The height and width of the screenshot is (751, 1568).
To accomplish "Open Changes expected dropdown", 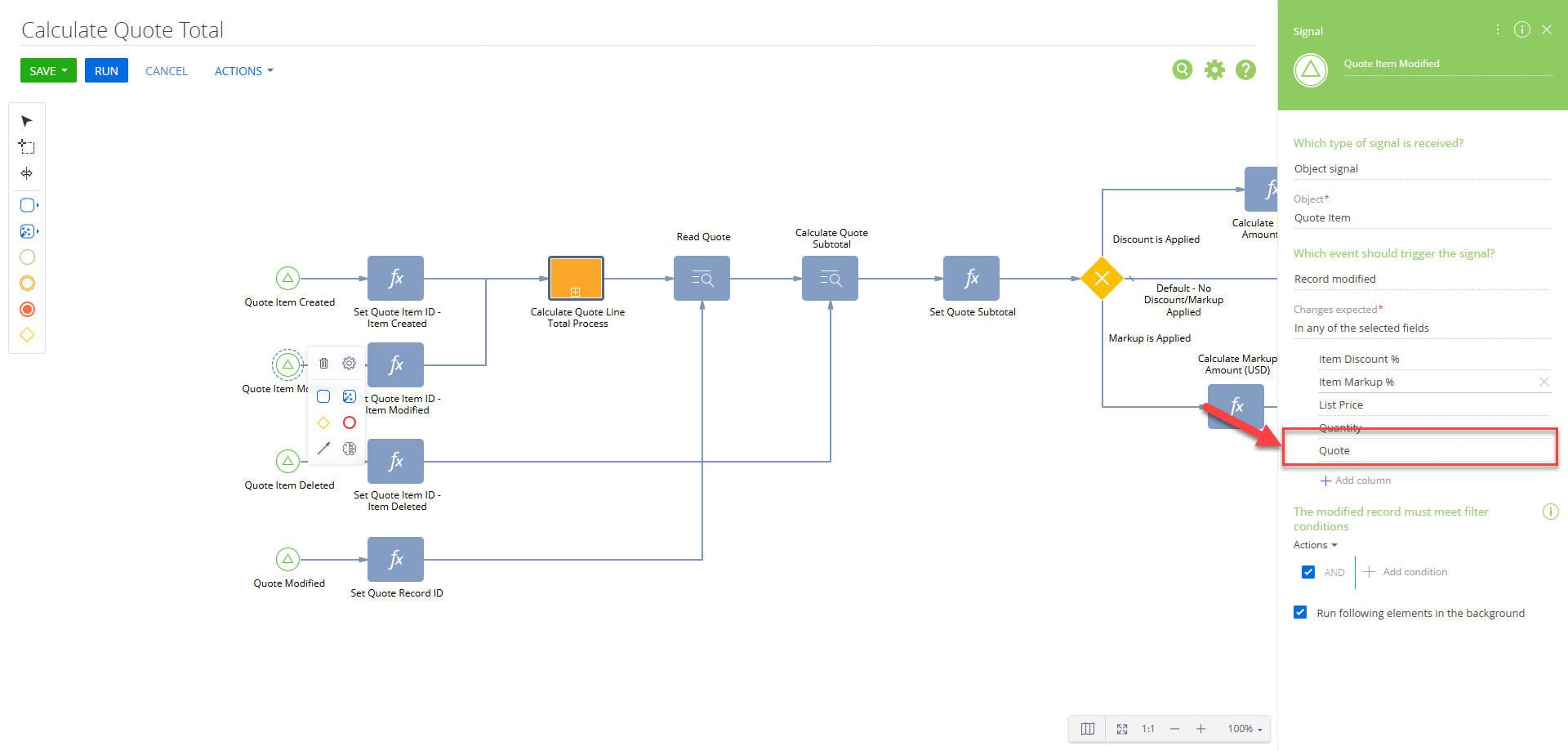I will [1422, 329].
